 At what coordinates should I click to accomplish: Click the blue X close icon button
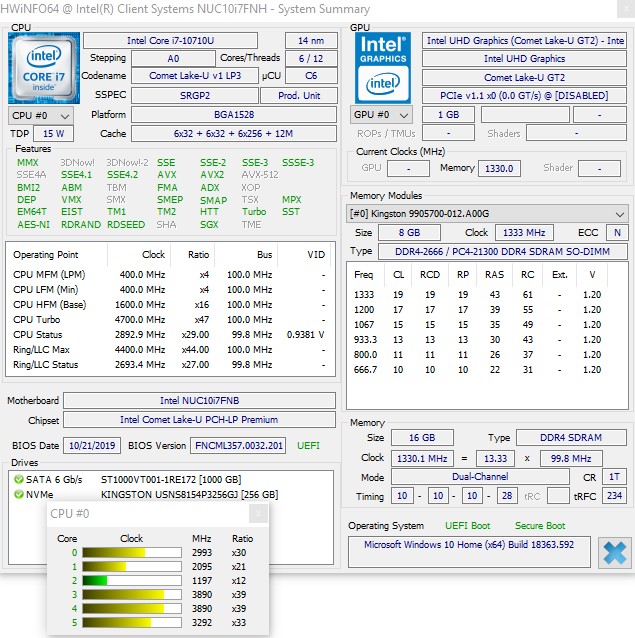tap(614, 553)
